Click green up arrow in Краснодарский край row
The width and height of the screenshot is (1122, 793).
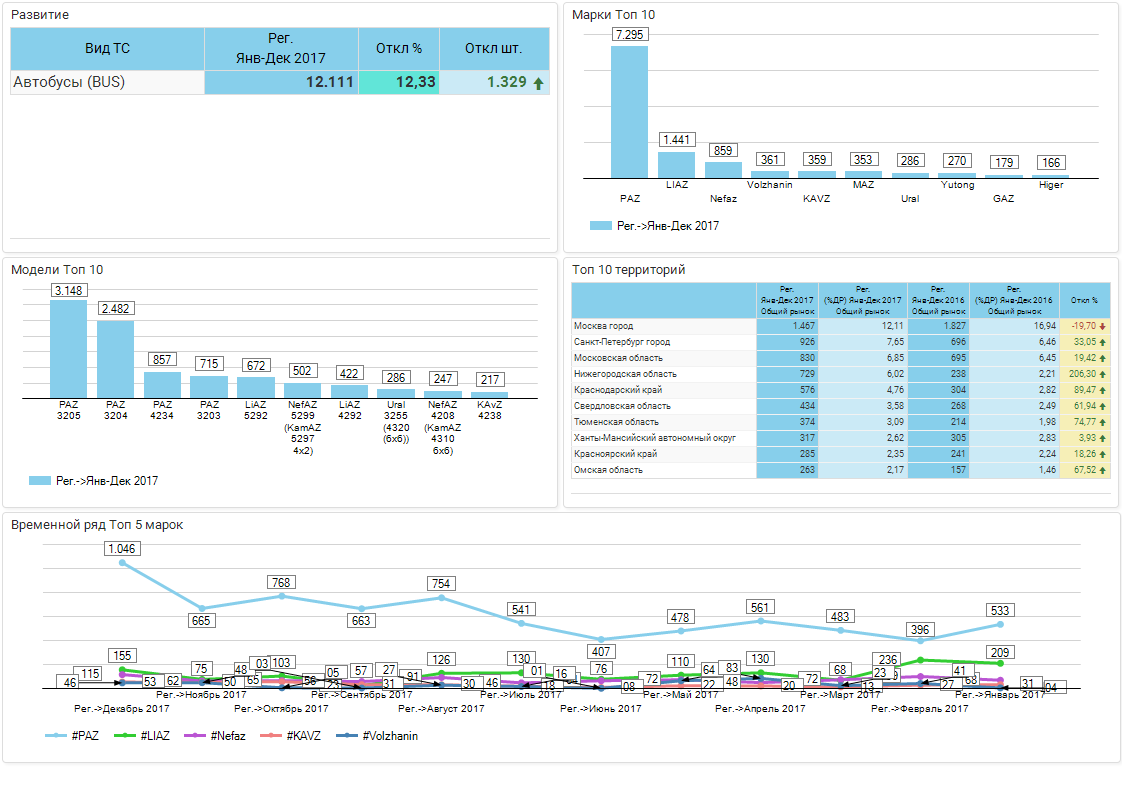tap(1102, 390)
